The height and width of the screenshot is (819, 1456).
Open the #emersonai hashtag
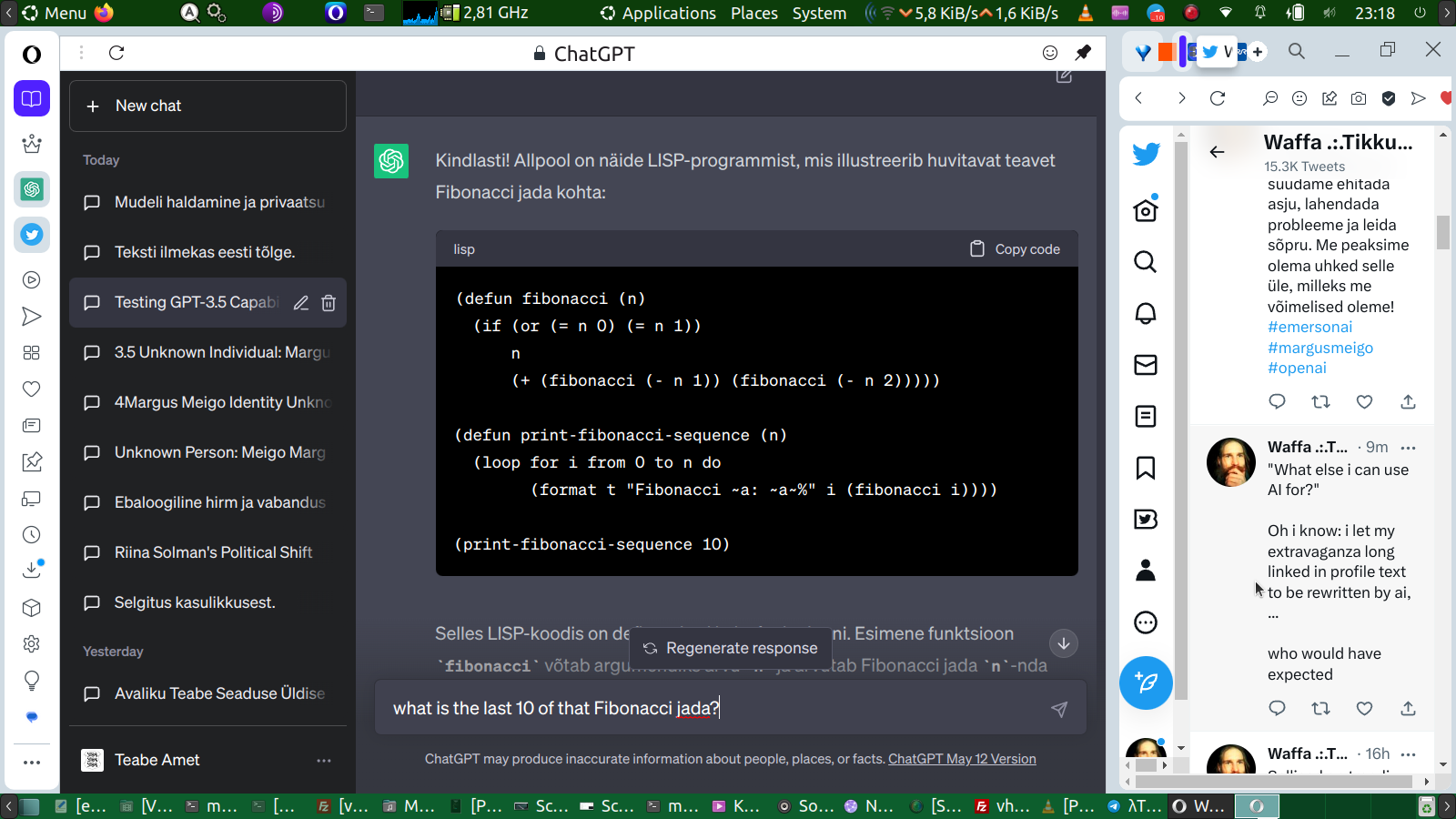1309,327
